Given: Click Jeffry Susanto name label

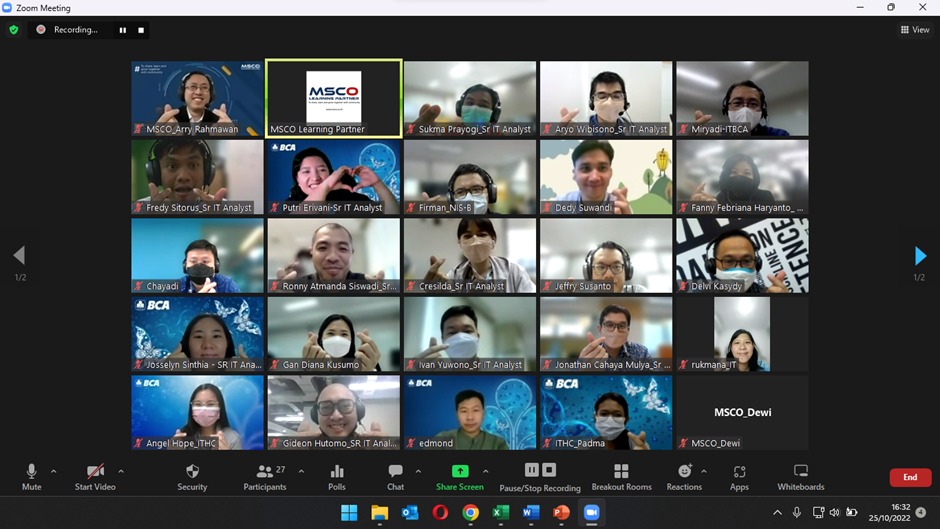Looking at the screenshot, I should (583, 286).
